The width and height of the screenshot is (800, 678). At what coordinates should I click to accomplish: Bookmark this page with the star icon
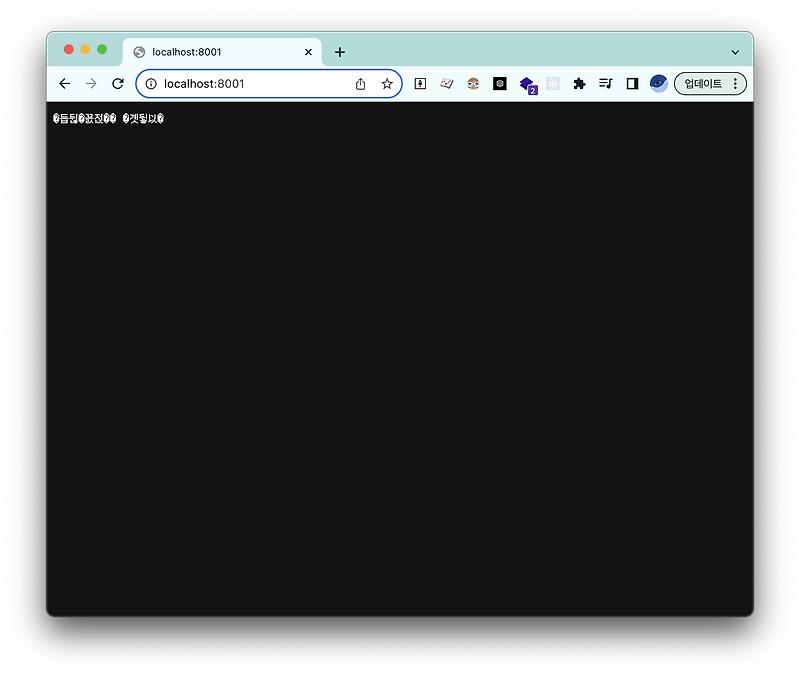click(387, 84)
